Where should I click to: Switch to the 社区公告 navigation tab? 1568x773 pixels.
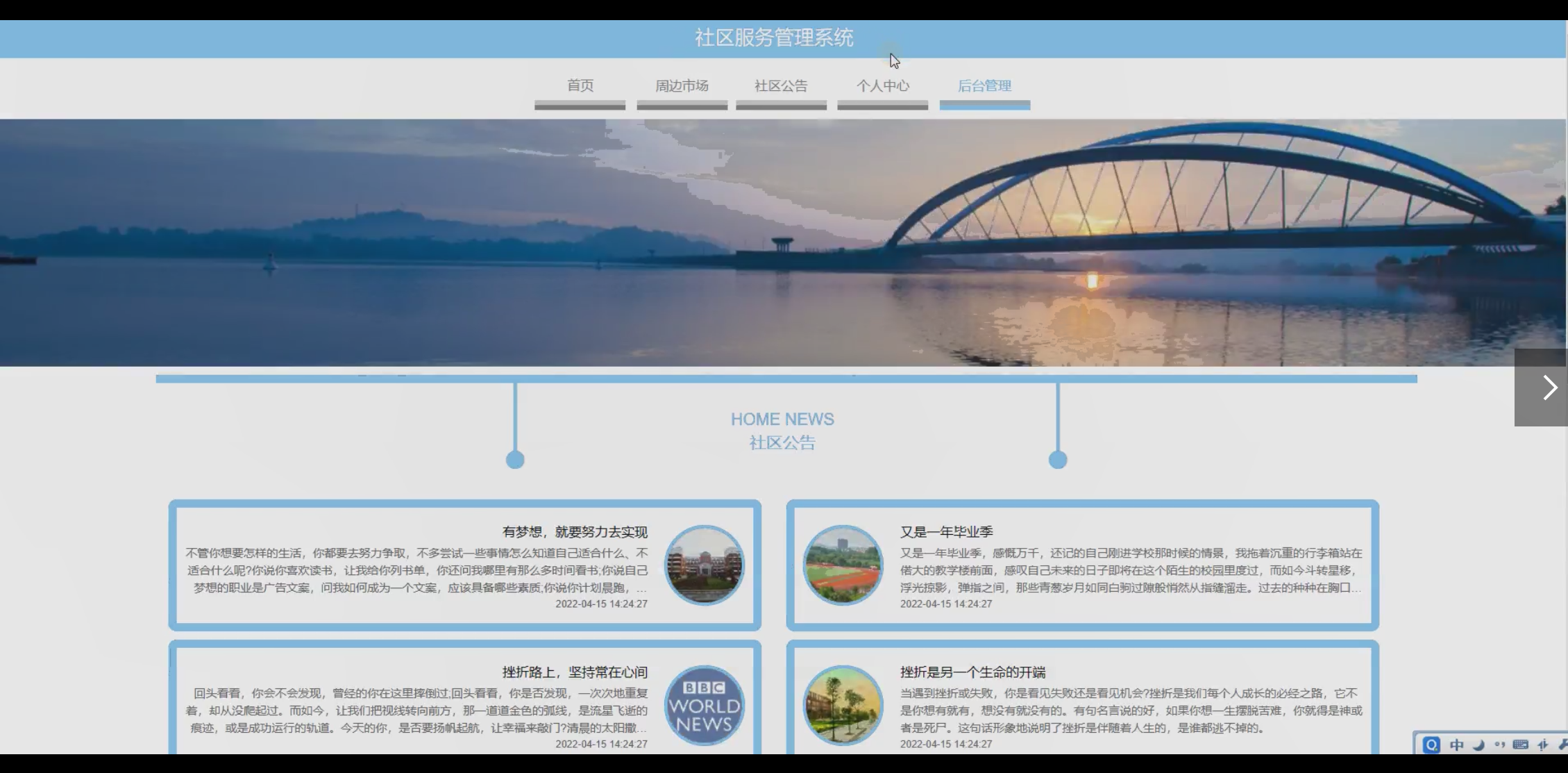coord(781,86)
